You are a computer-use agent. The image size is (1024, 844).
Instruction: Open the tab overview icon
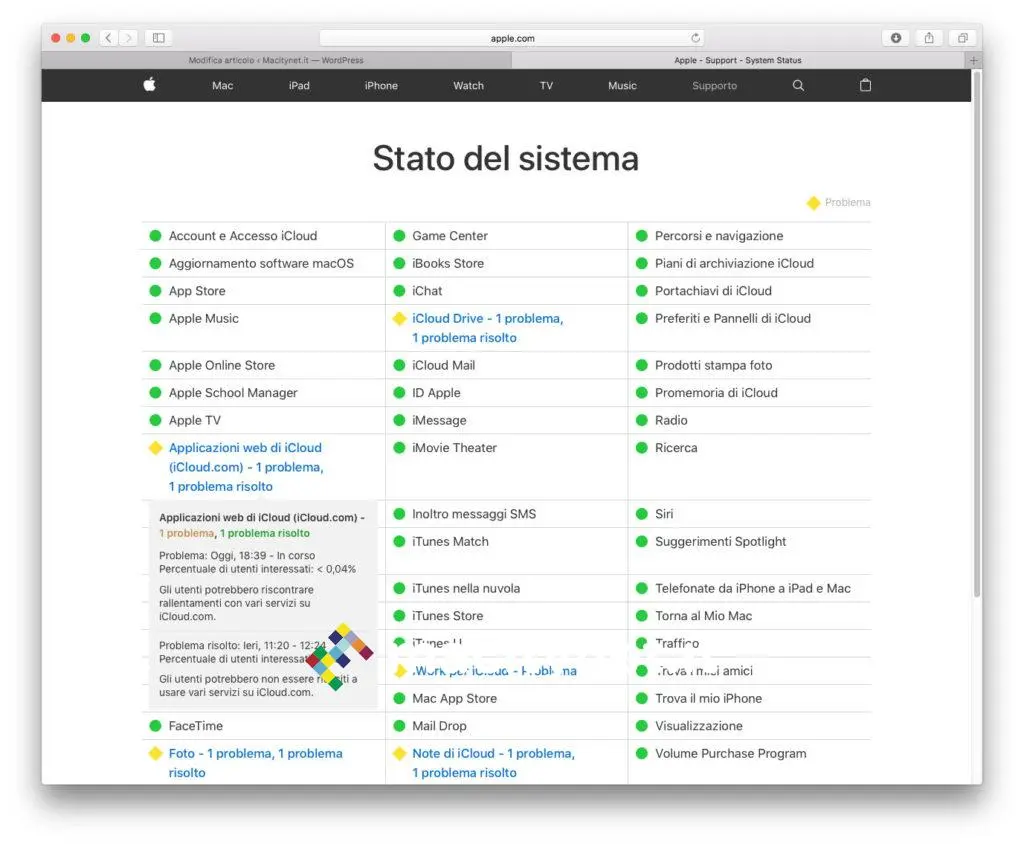pyautogui.click(x=962, y=37)
